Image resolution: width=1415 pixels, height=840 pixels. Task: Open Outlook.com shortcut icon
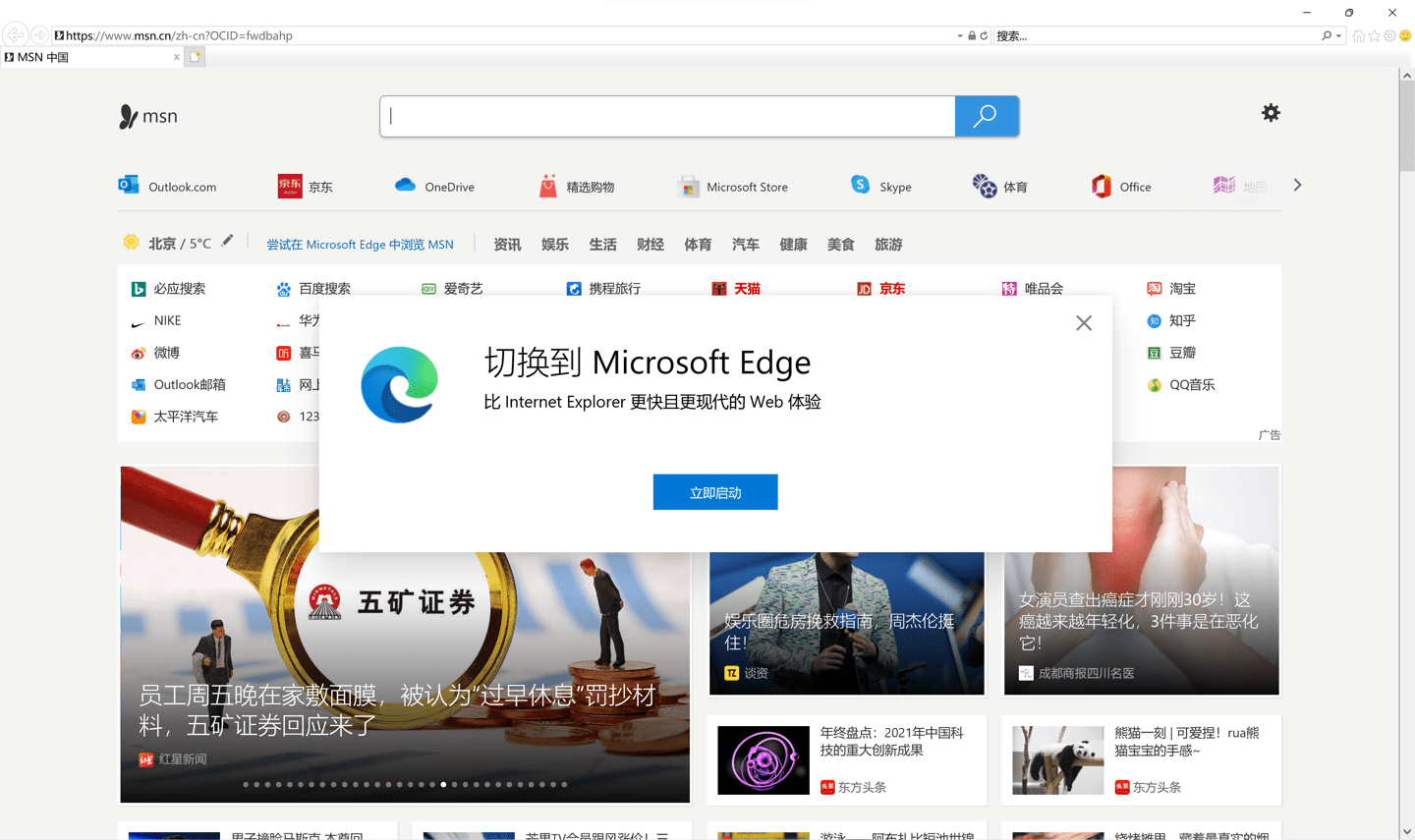[x=129, y=186]
